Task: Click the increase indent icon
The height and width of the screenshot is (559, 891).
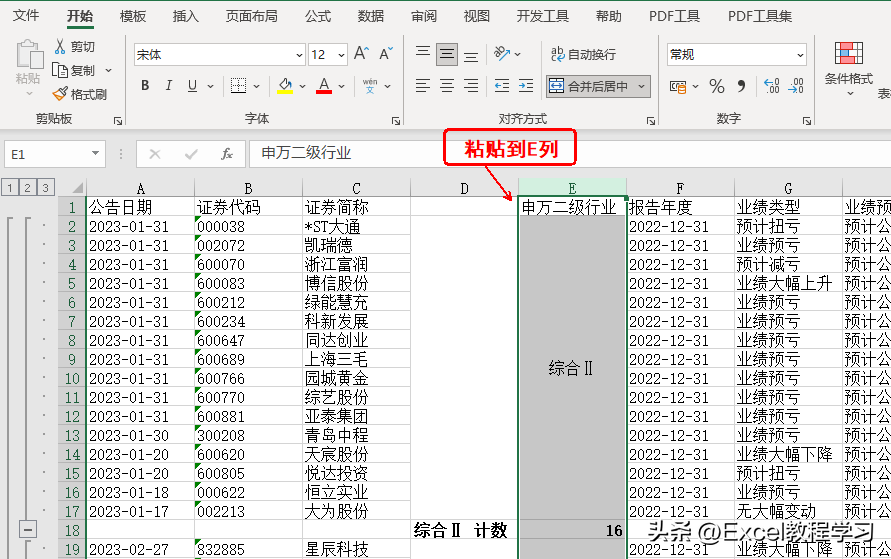Action: (525, 87)
